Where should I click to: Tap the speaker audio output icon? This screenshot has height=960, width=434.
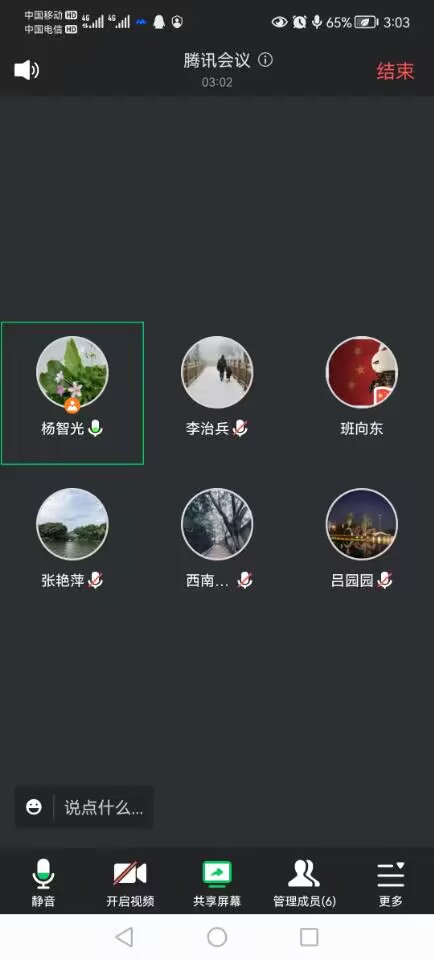click(x=26, y=70)
